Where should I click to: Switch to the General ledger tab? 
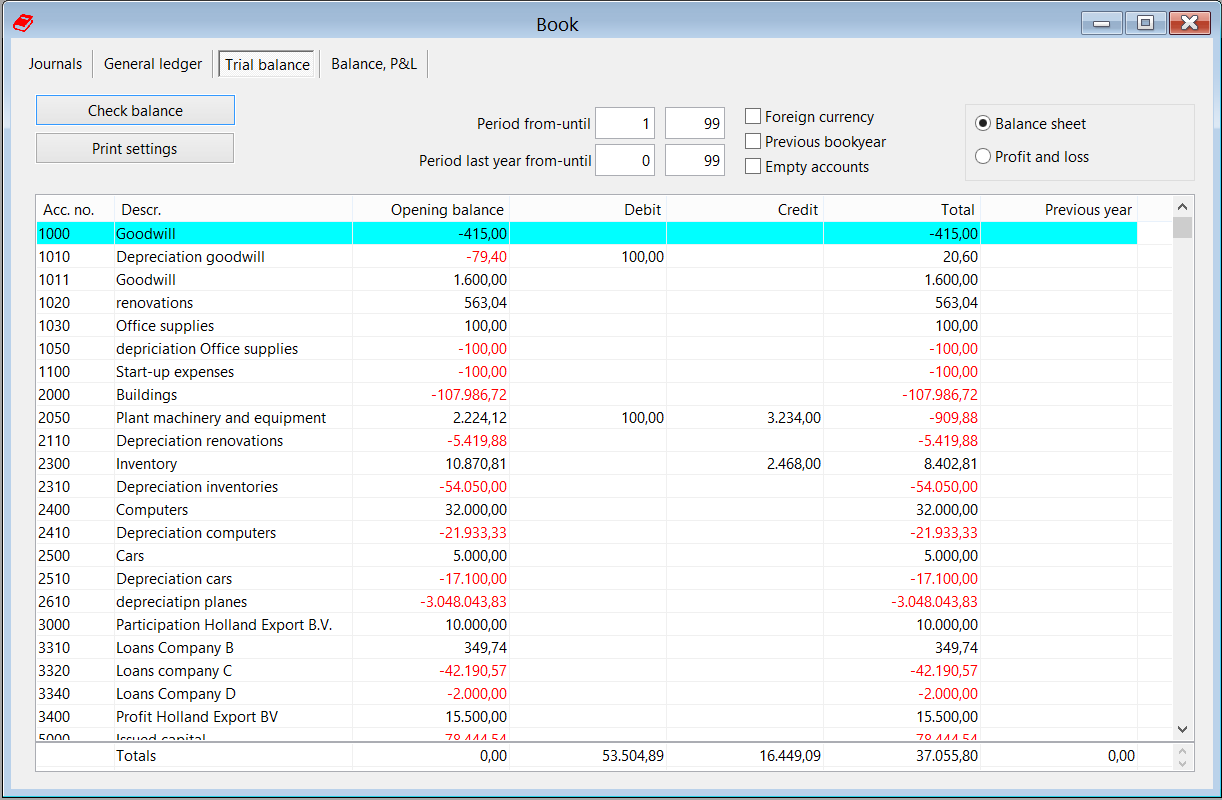[x=153, y=64]
